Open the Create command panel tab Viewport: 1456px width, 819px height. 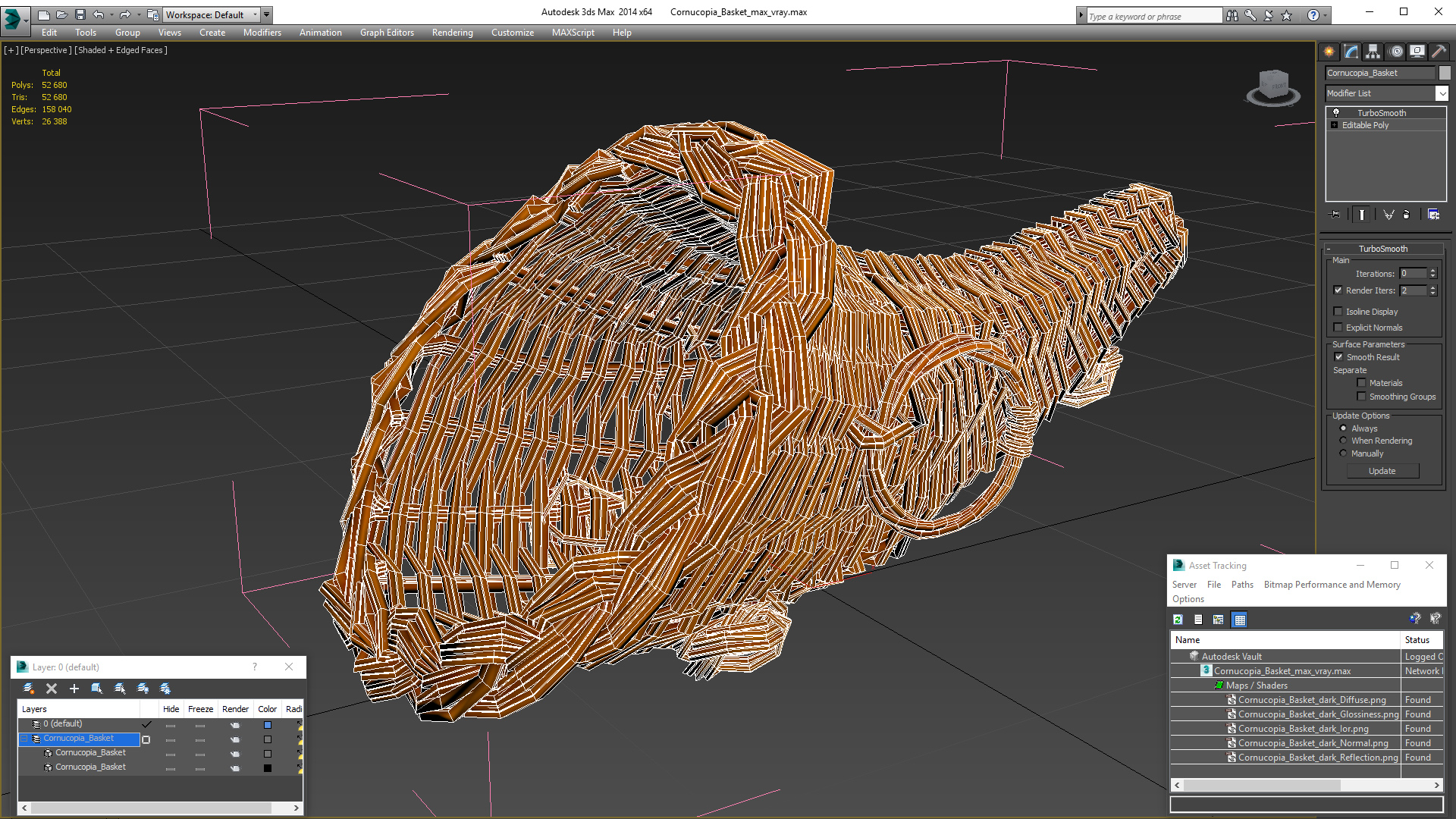[1329, 52]
